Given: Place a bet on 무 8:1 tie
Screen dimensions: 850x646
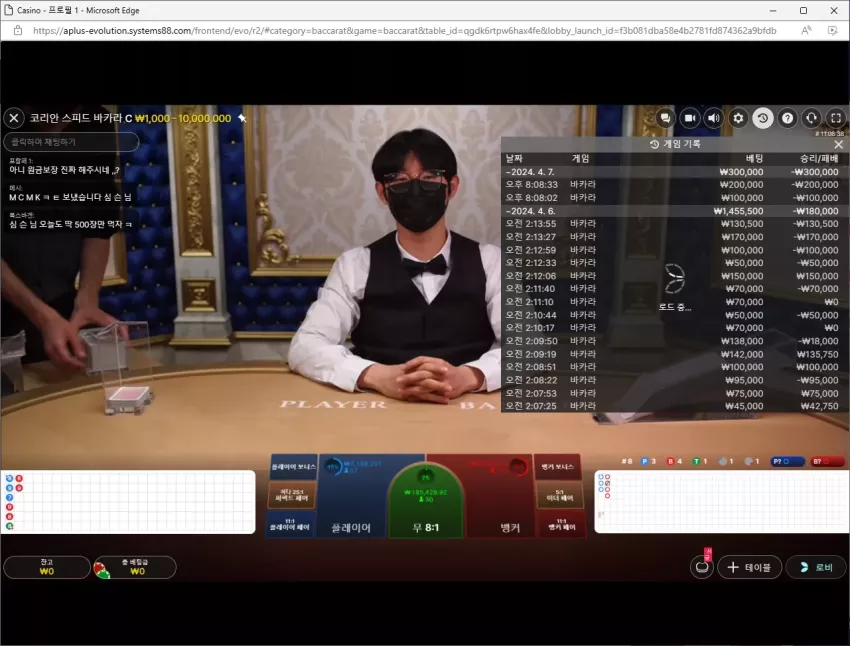Looking at the screenshot, I should pyautogui.click(x=426, y=501).
